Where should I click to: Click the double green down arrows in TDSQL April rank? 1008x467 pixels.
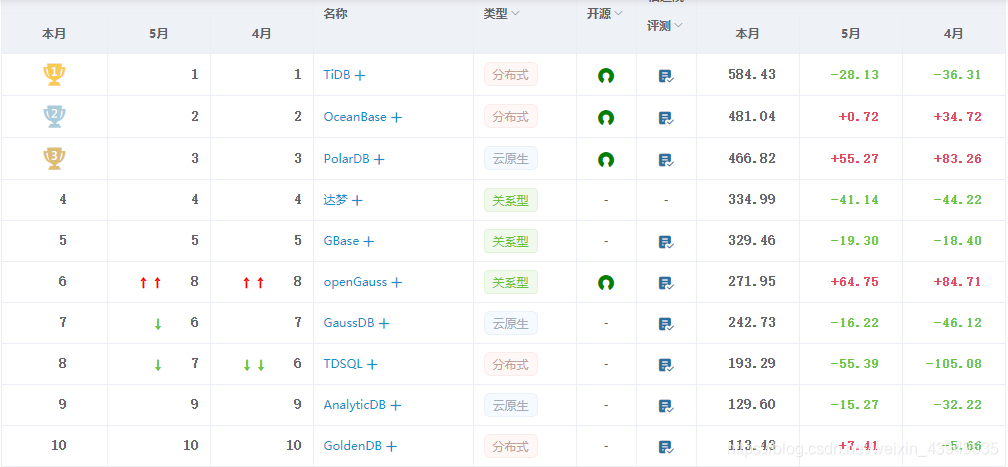click(x=254, y=365)
